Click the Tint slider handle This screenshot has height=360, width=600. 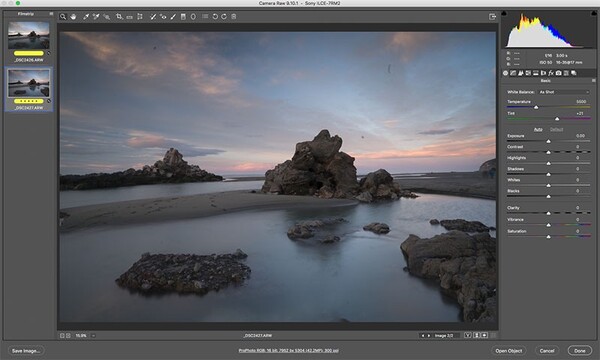[557, 119]
